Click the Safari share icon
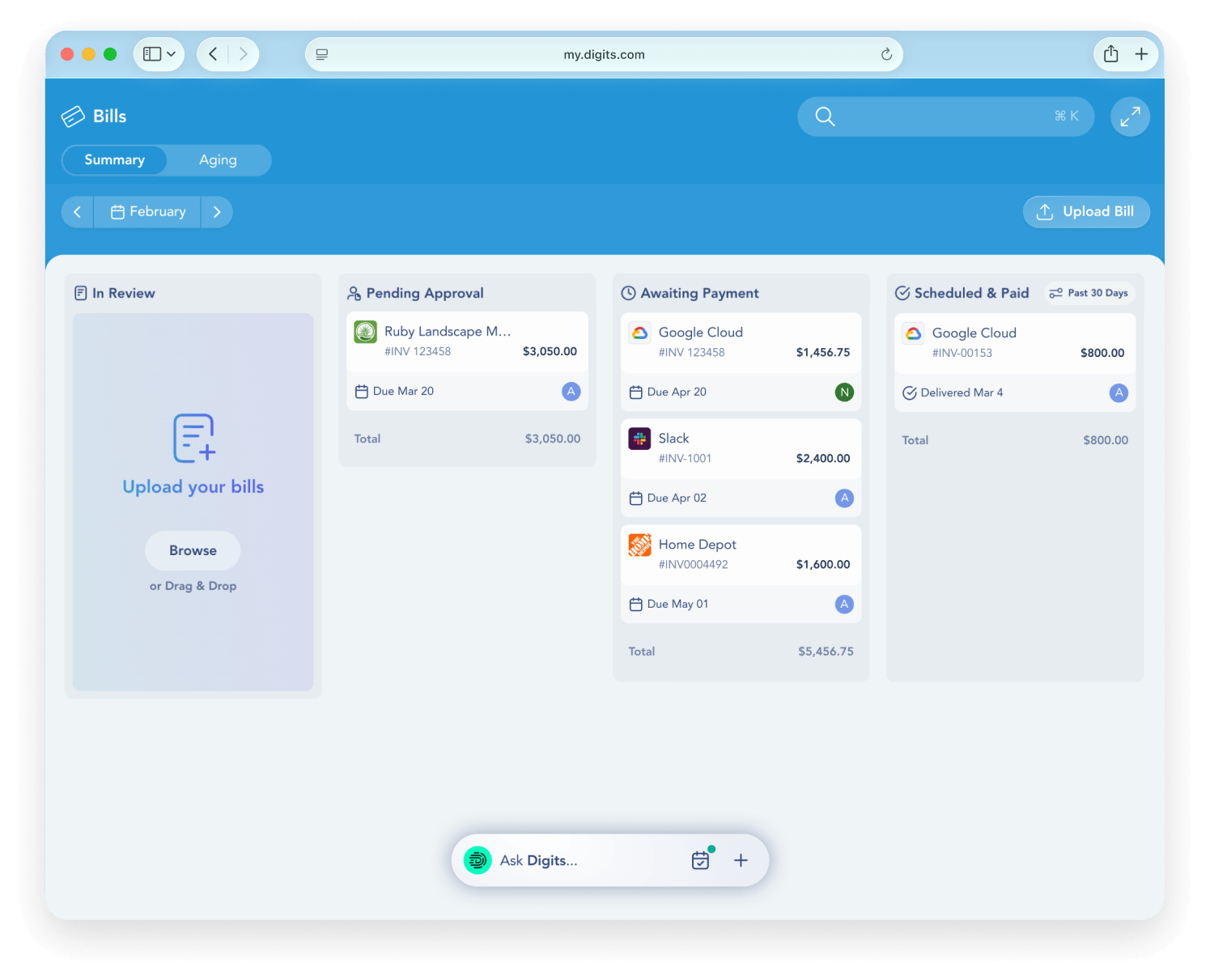Image resolution: width=1210 pixels, height=980 pixels. point(1110,54)
